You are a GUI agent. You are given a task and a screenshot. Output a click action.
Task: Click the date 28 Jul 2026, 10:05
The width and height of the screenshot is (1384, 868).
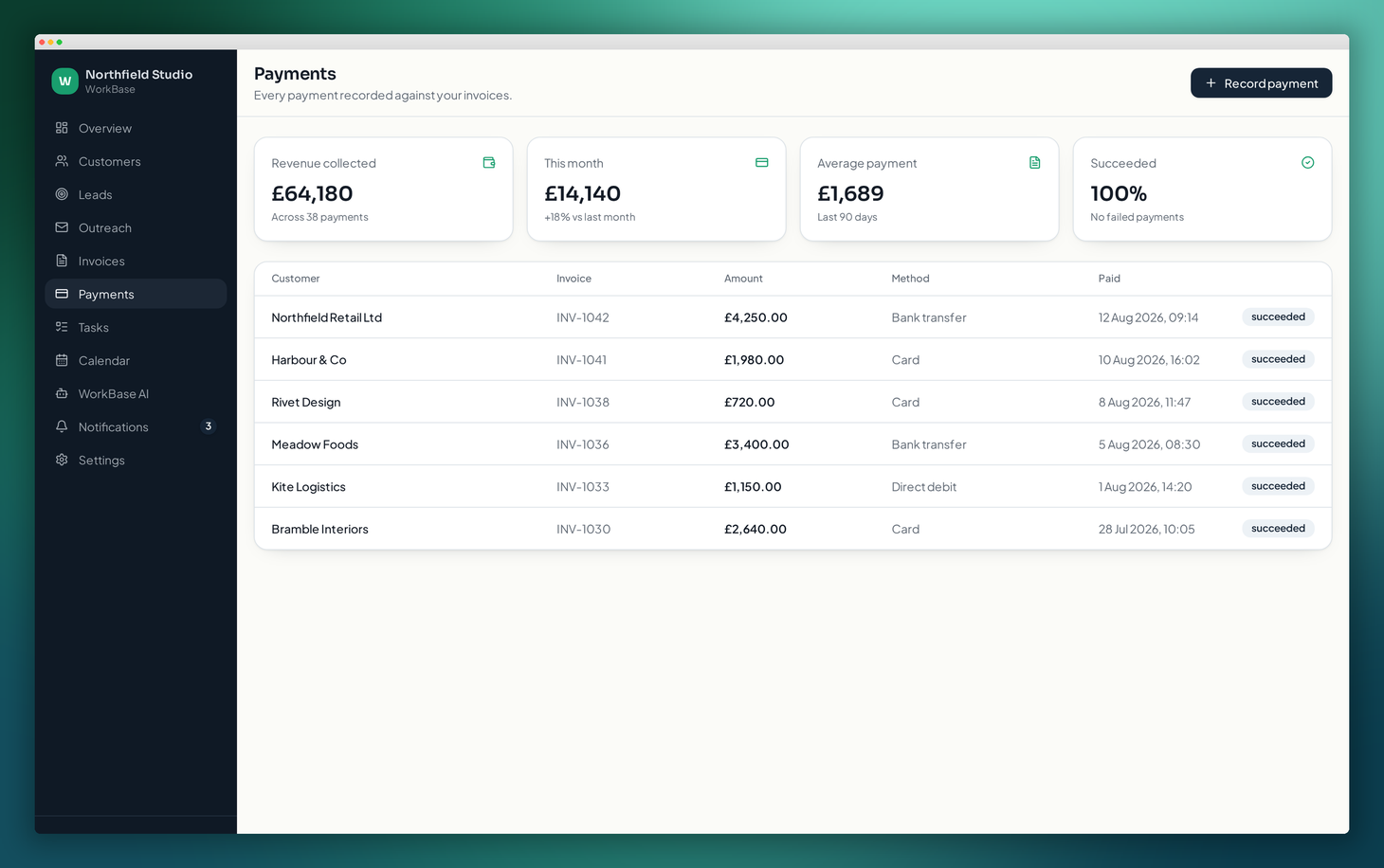(x=1146, y=529)
